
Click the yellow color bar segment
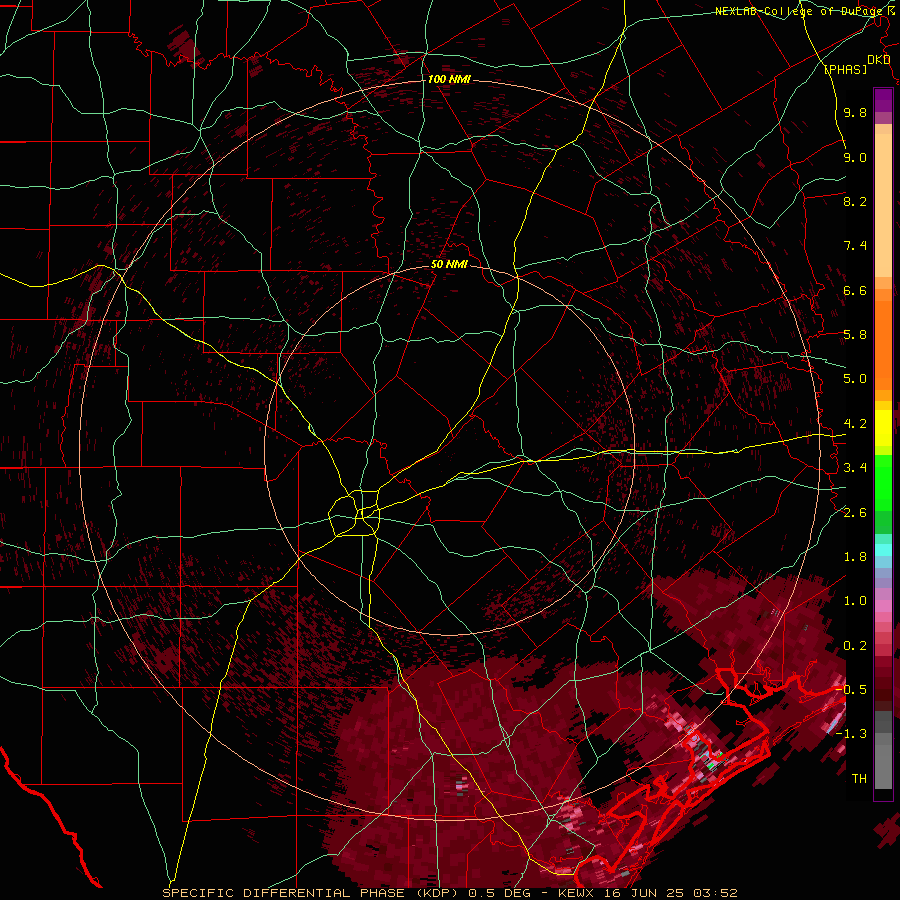pos(883,428)
